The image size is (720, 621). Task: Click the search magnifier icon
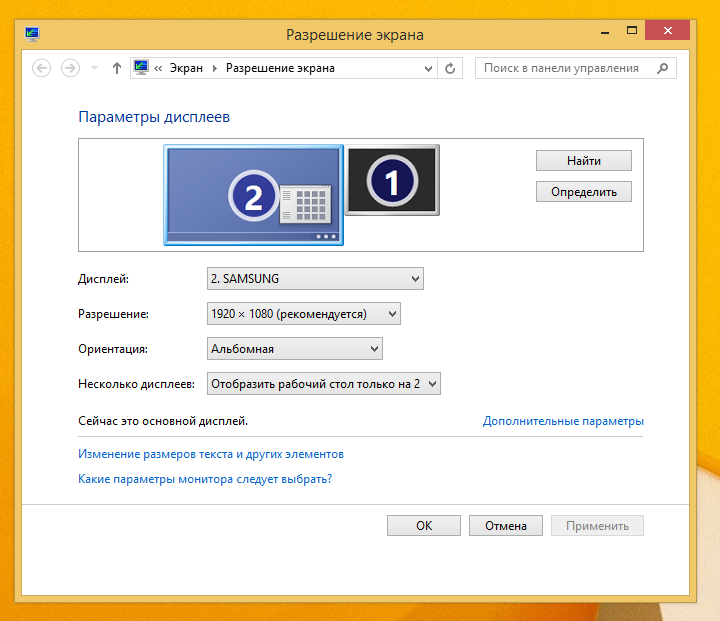click(662, 68)
